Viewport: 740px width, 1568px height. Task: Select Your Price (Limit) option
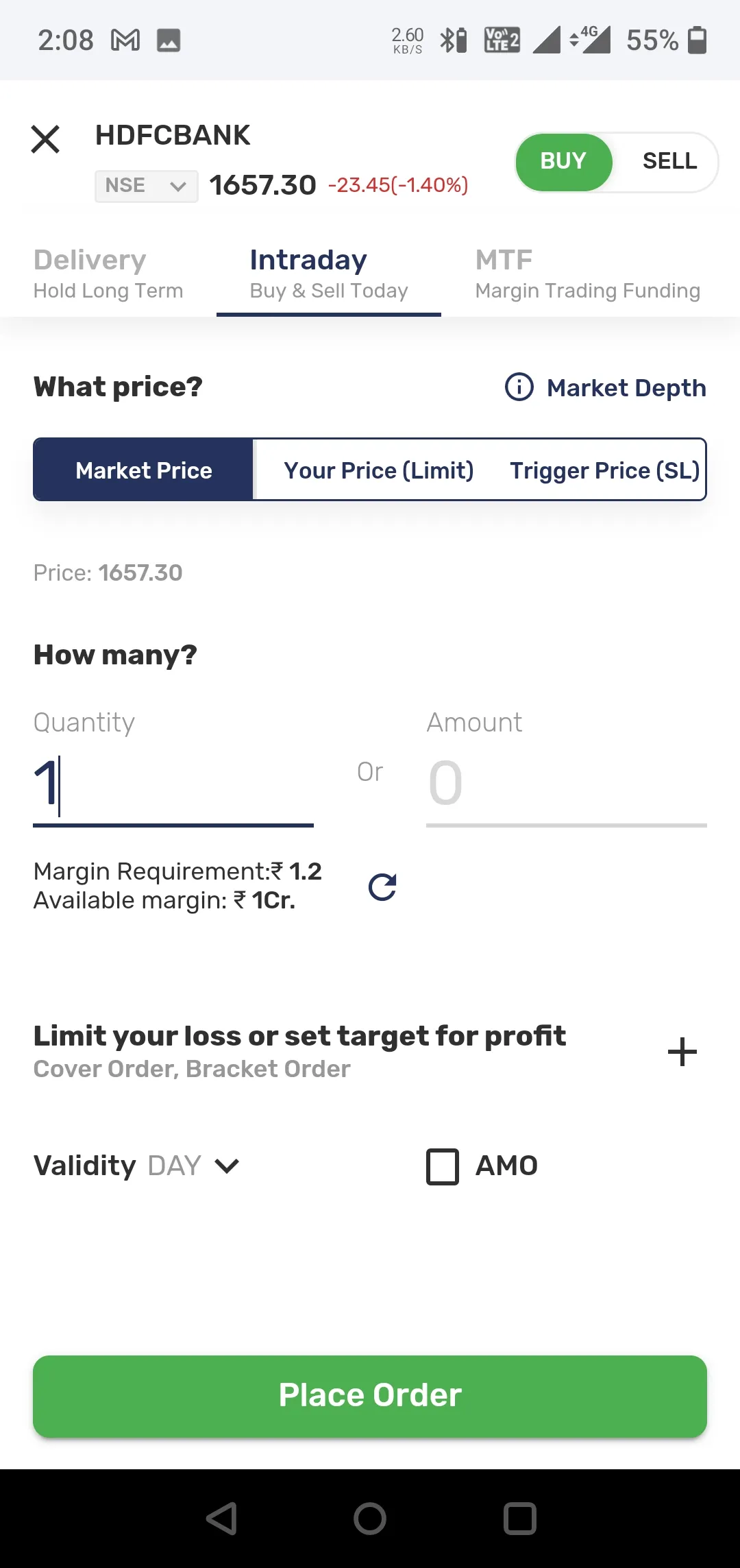379,470
